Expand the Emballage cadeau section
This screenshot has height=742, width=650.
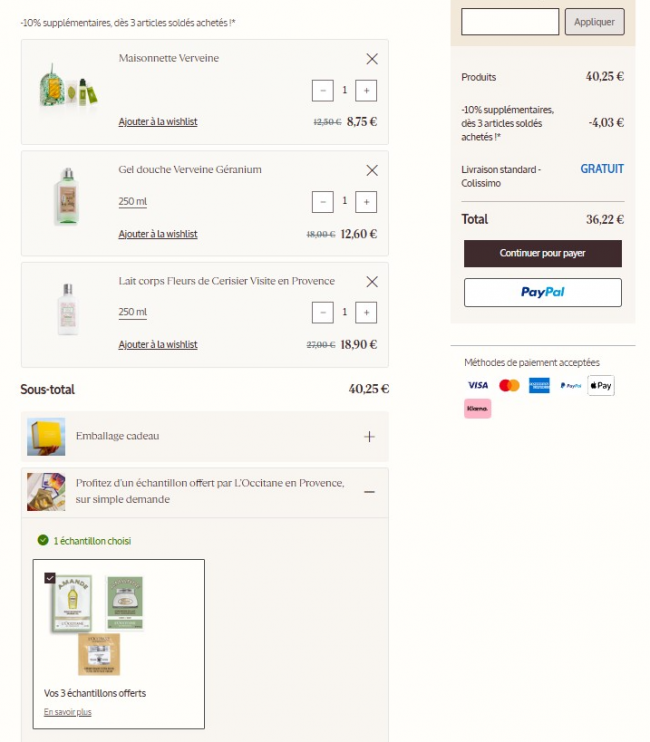pyautogui.click(x=369, y=437)
